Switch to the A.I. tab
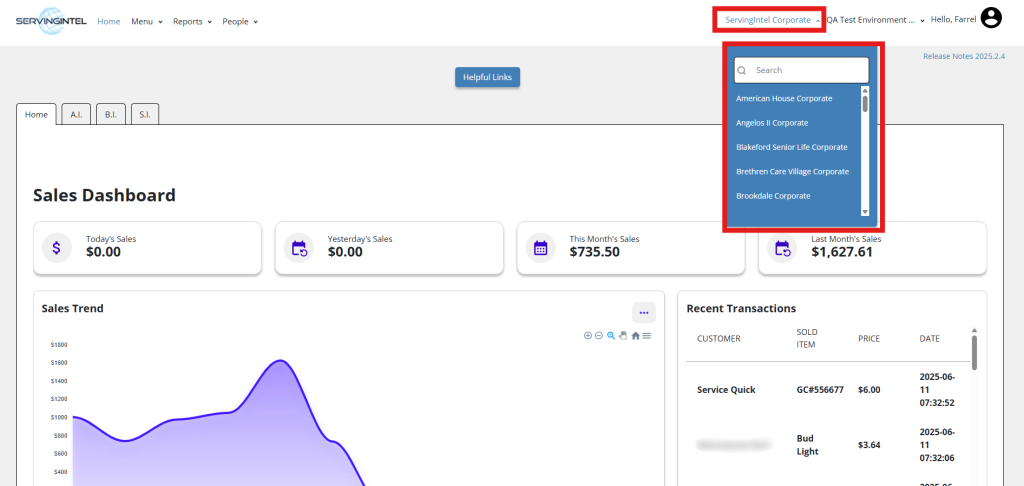 [x=76, y=115]
